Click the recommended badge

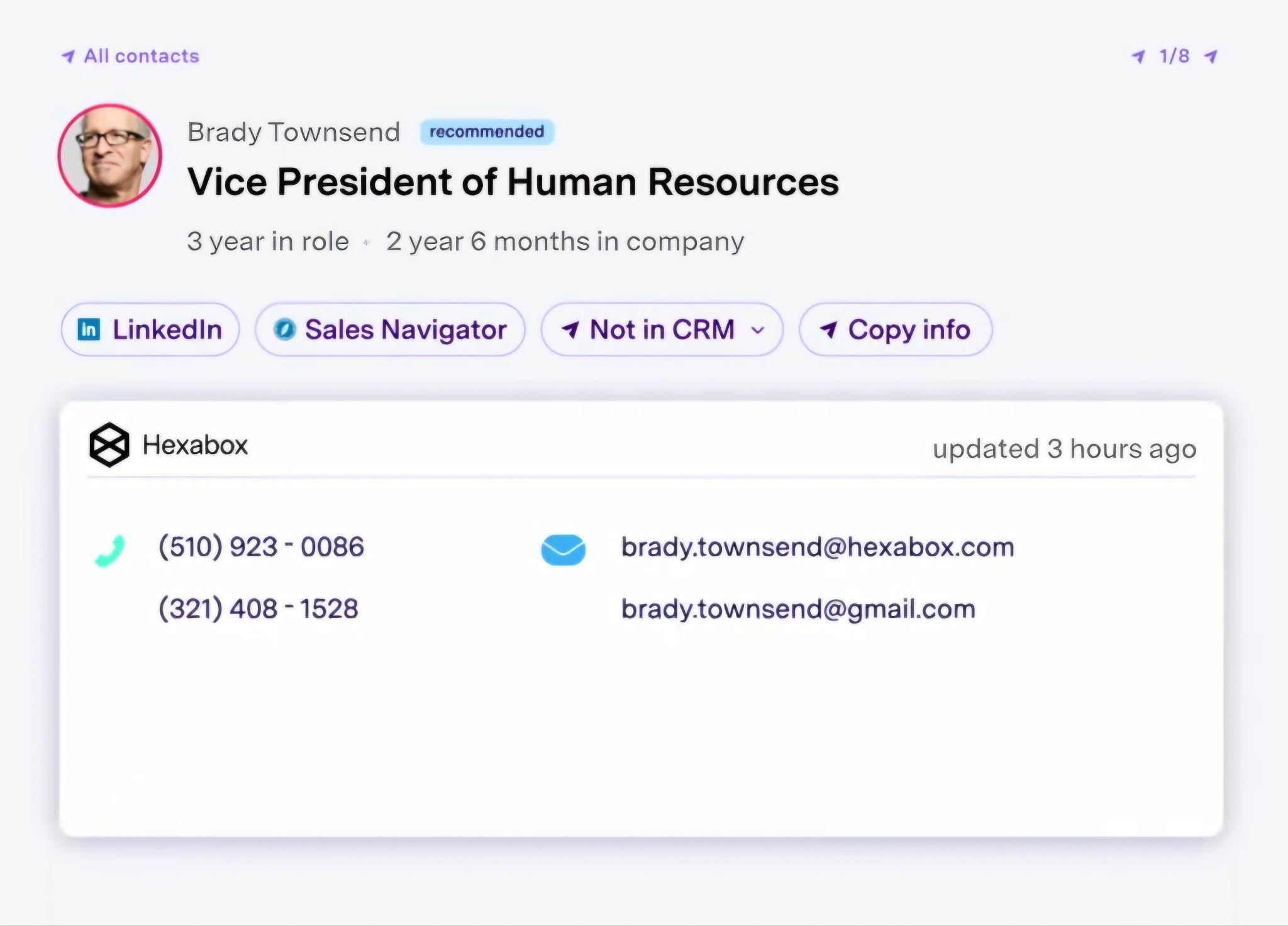(x=487, y=132)
